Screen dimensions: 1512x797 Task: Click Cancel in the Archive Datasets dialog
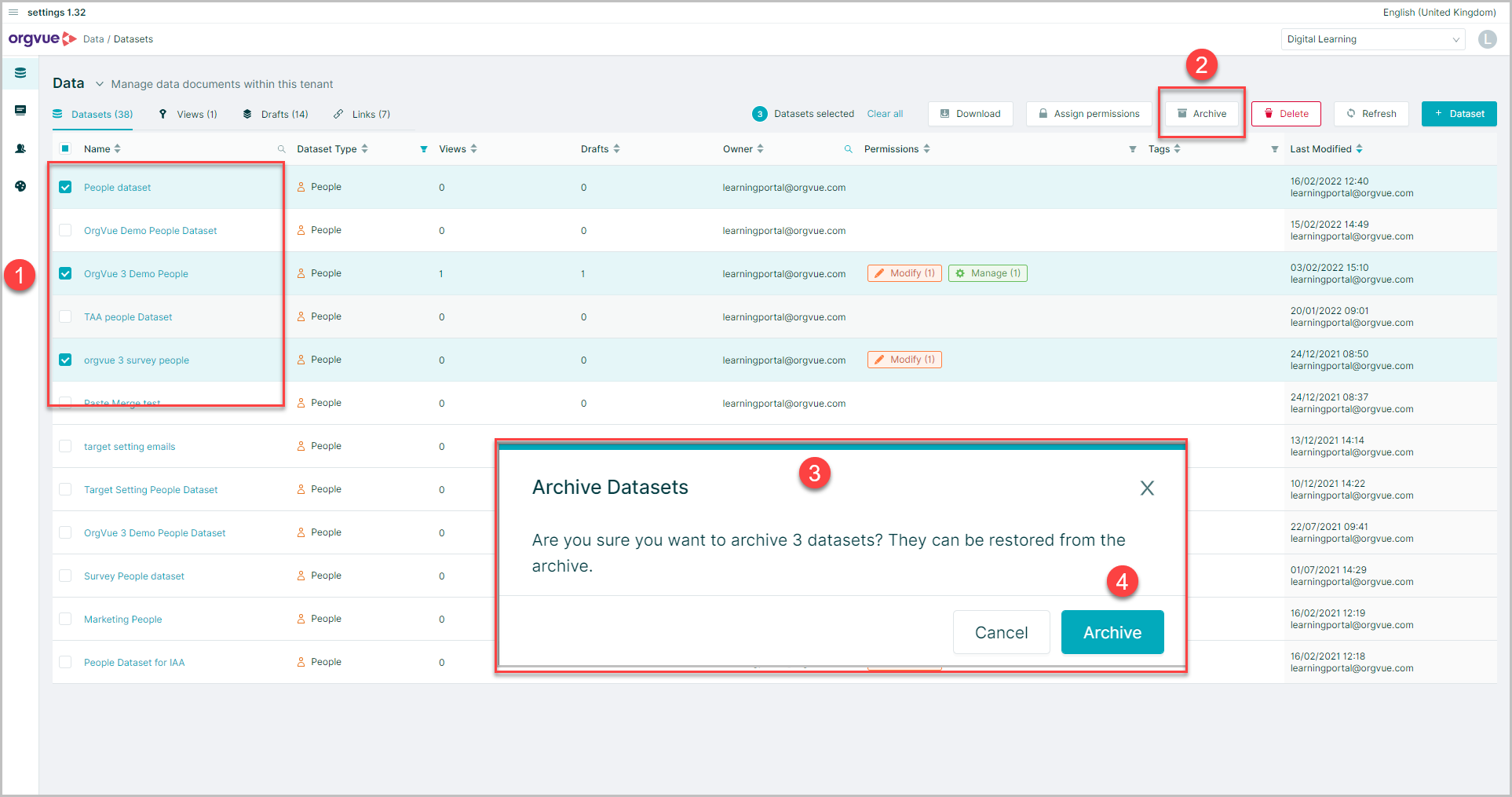(x=1001, y=632)
